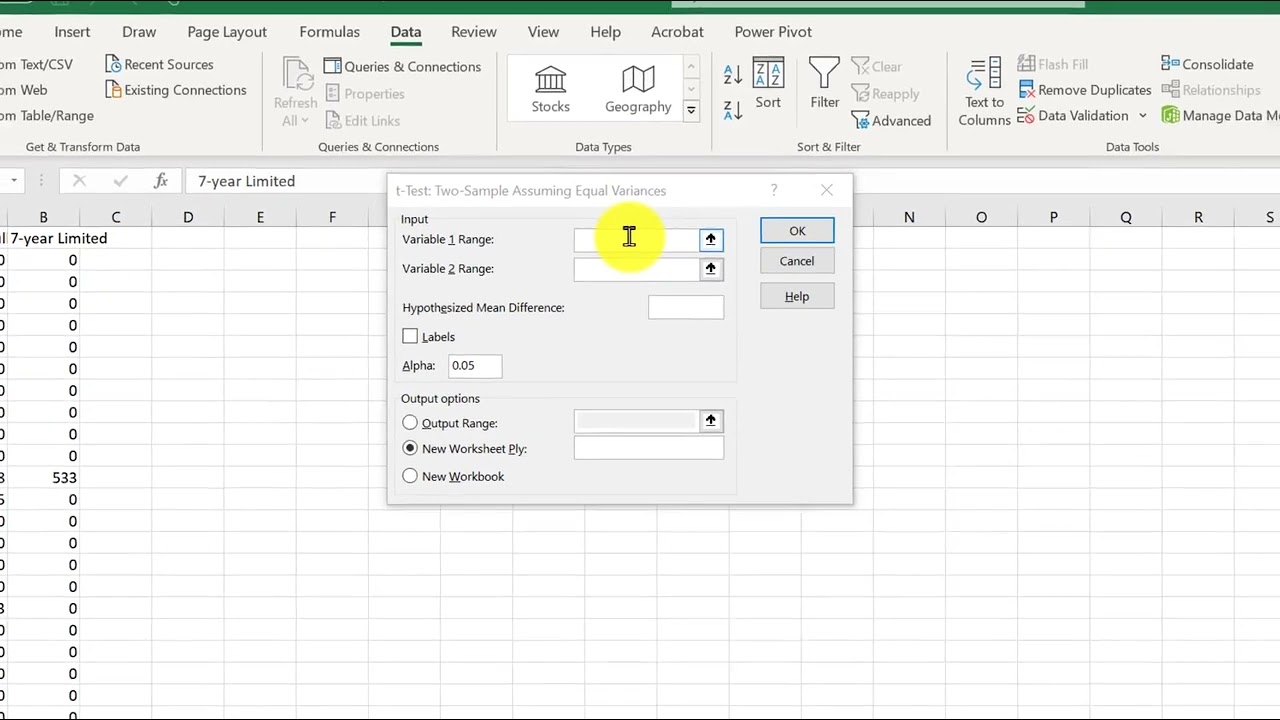Sort A to Z ascending icon
The width and height of the screenshot is (1280, 720).
pyautogui.click(x=733, y=75)
